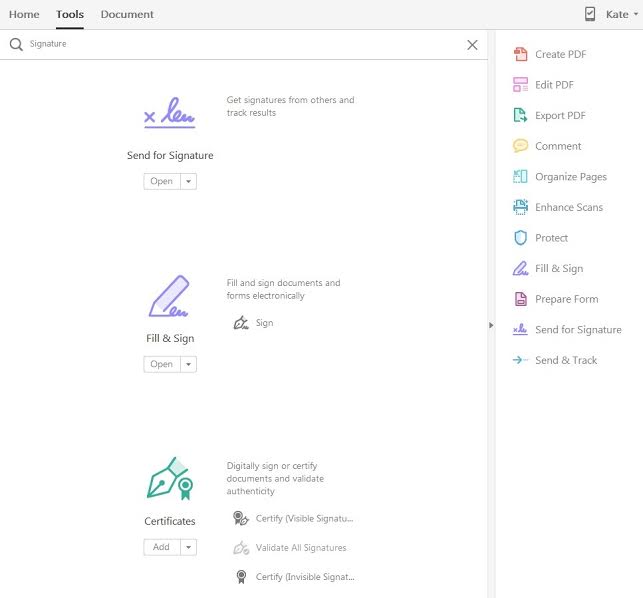This screenshot has width=643, height=598.
Task: Select the Tools tab
Action: 70,14
